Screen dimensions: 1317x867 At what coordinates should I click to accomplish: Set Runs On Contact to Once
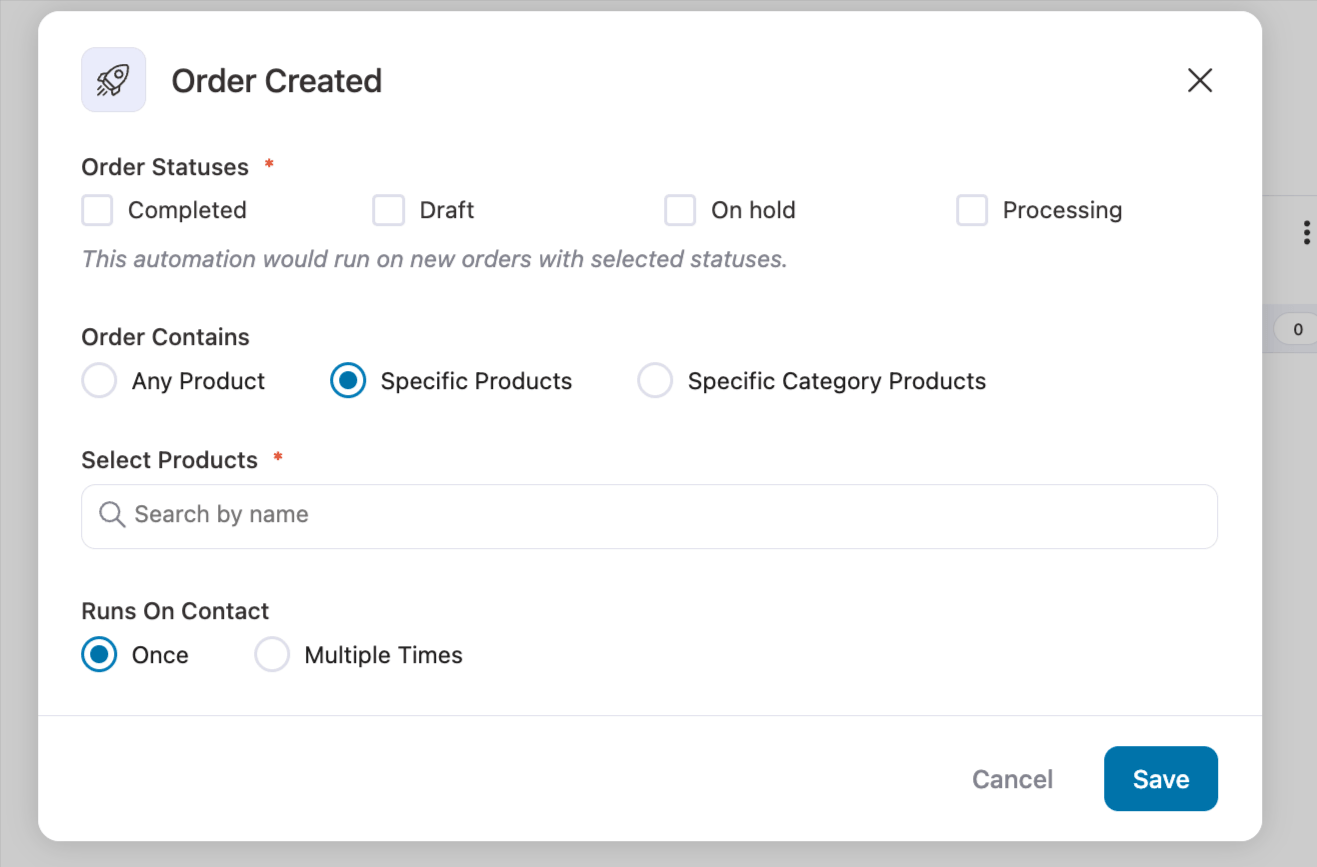(x=99, y=655)
